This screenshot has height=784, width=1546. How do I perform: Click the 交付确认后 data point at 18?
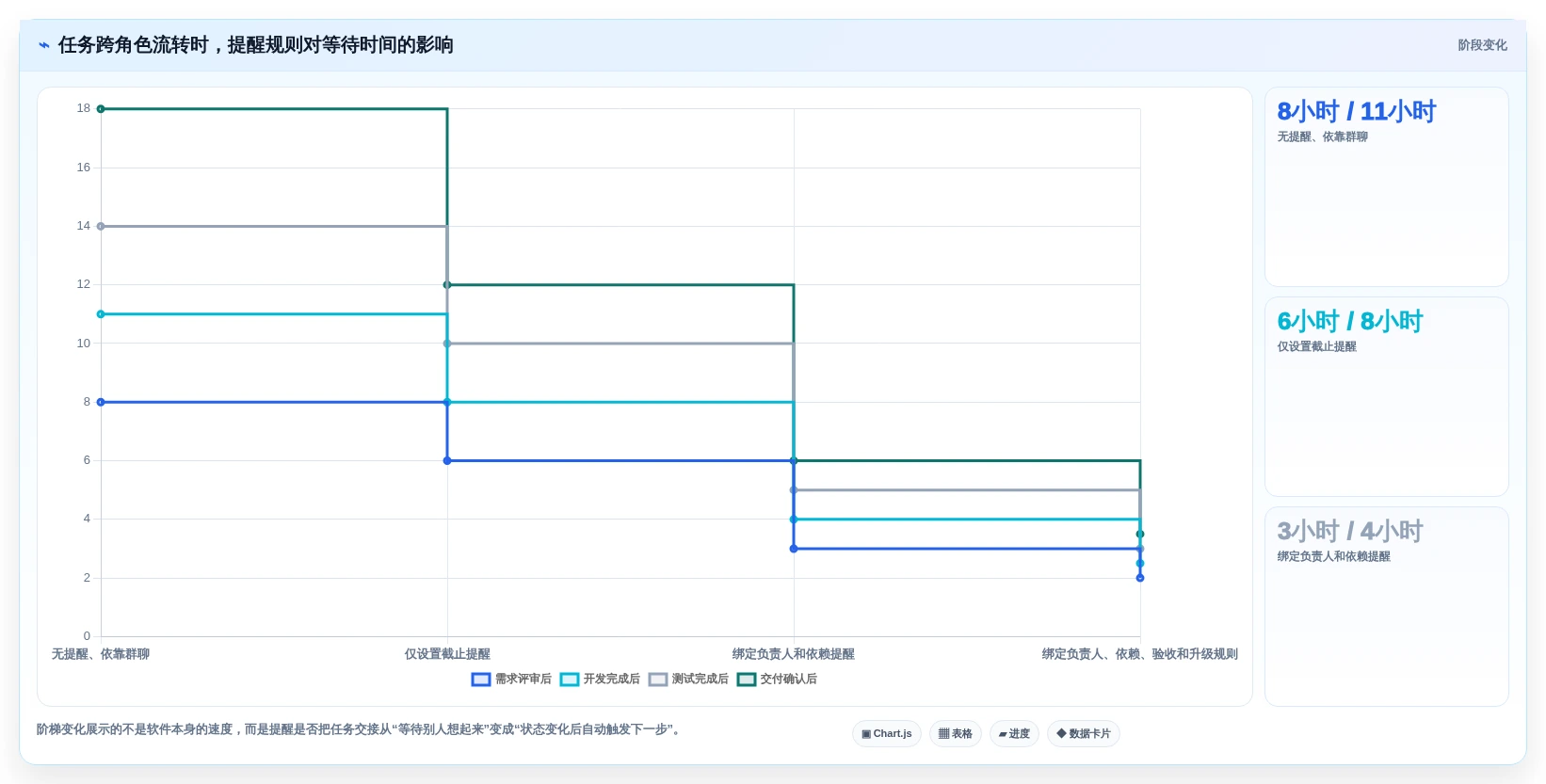click(x=101, y=109)
